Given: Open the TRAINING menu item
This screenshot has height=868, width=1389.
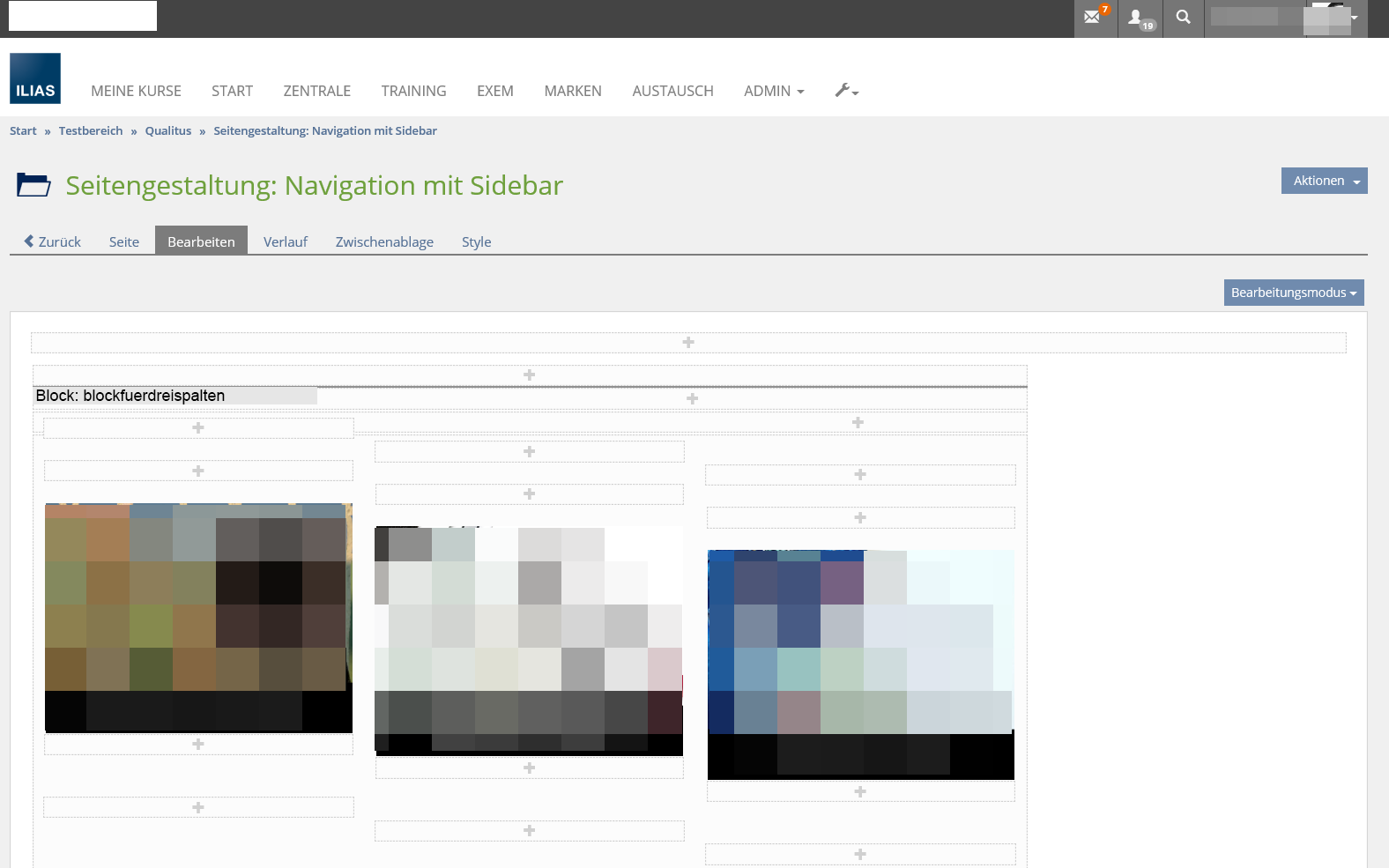Looking at the screenshot, I should tap(413, 91).
